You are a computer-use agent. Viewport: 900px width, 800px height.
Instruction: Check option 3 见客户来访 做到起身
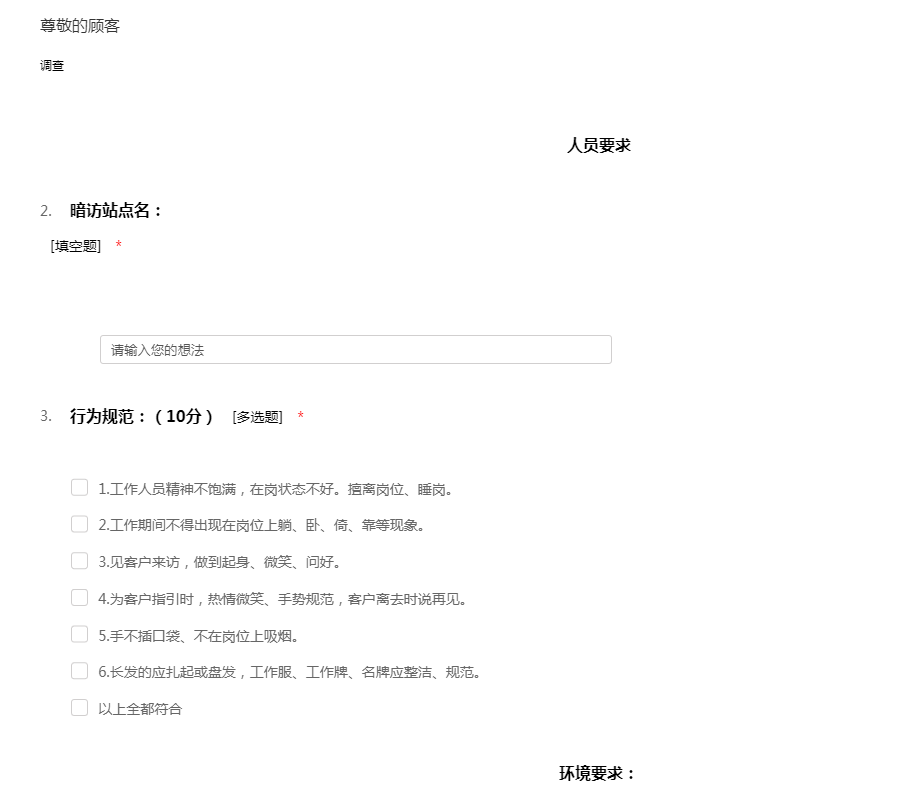pyautogui.click(x=79, y=561)
